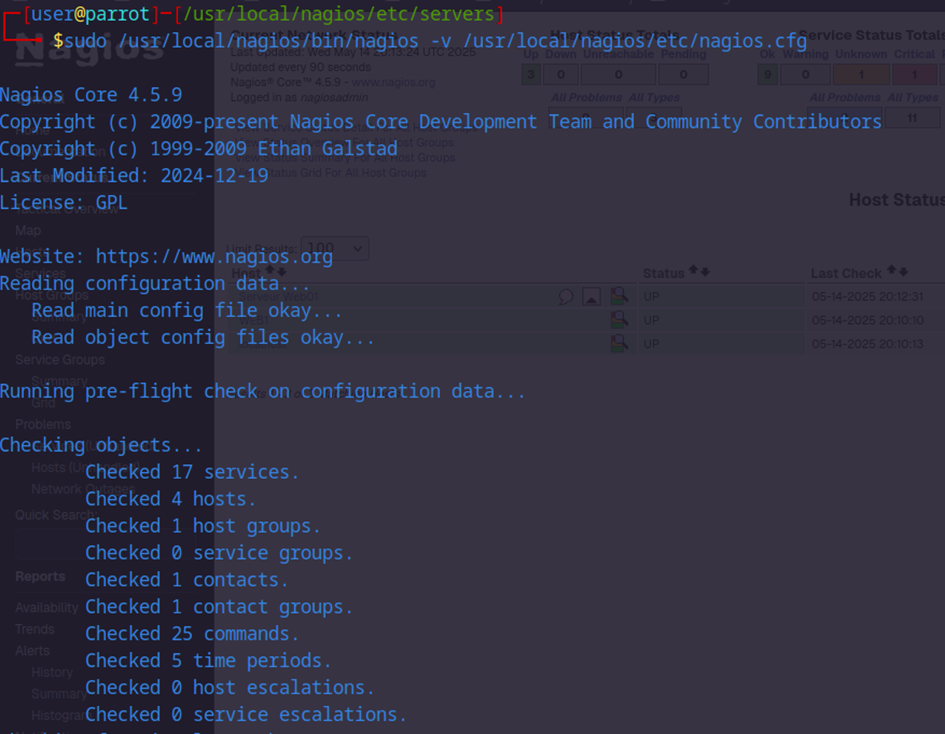Open Availability under Reports
Screen dimensions: 945x734
[47, 608]
